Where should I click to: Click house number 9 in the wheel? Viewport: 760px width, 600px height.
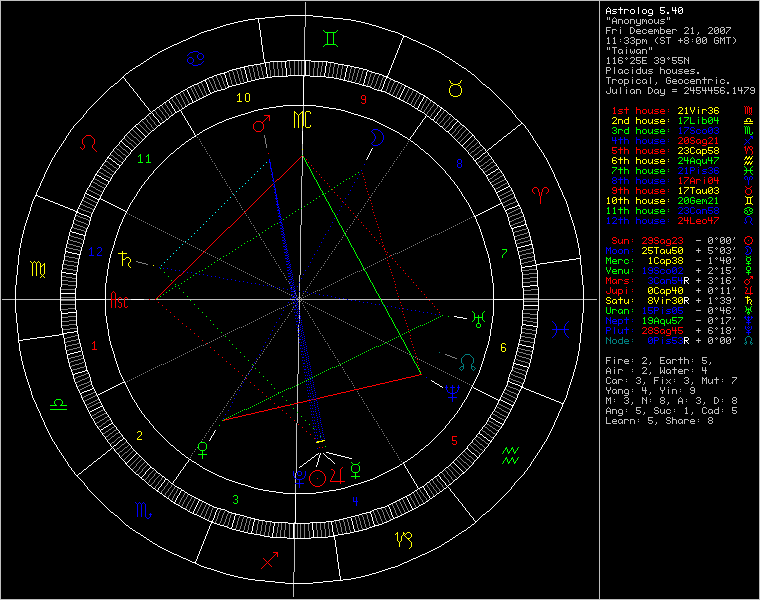pyautogui.click(x=364, y=100)
